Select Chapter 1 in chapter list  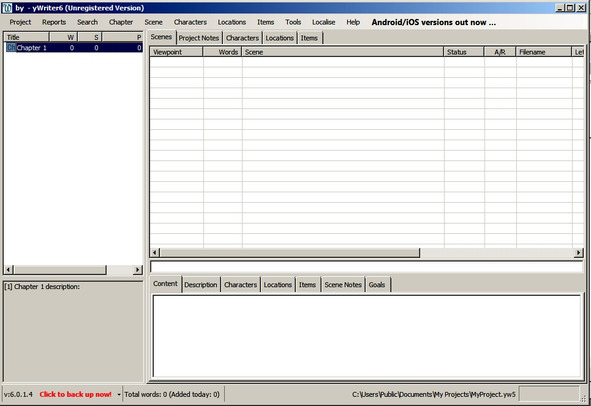pos(74,47)
